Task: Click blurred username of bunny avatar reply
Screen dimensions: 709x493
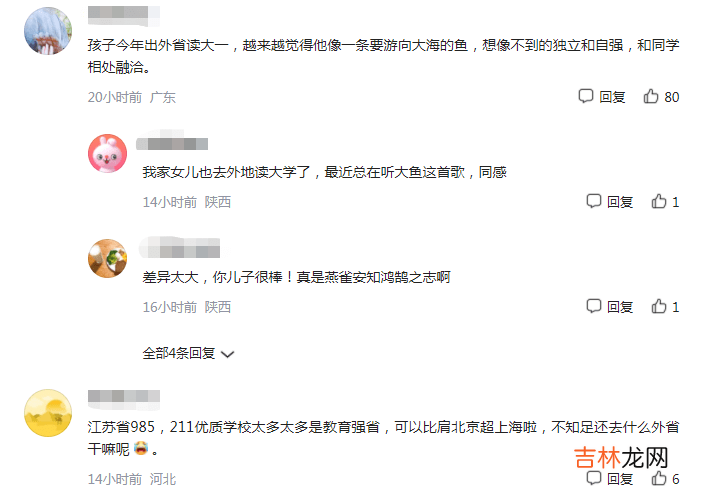Action: 172,143
